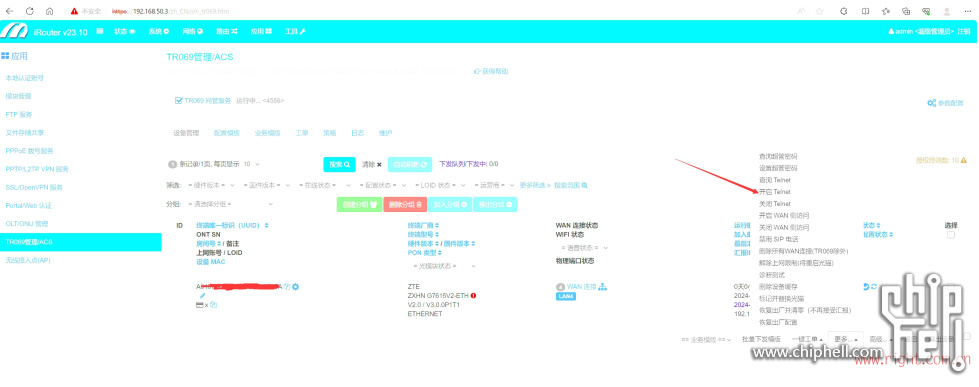Open the 获得帮助 help link
The image size is (979, 387).
491,71
